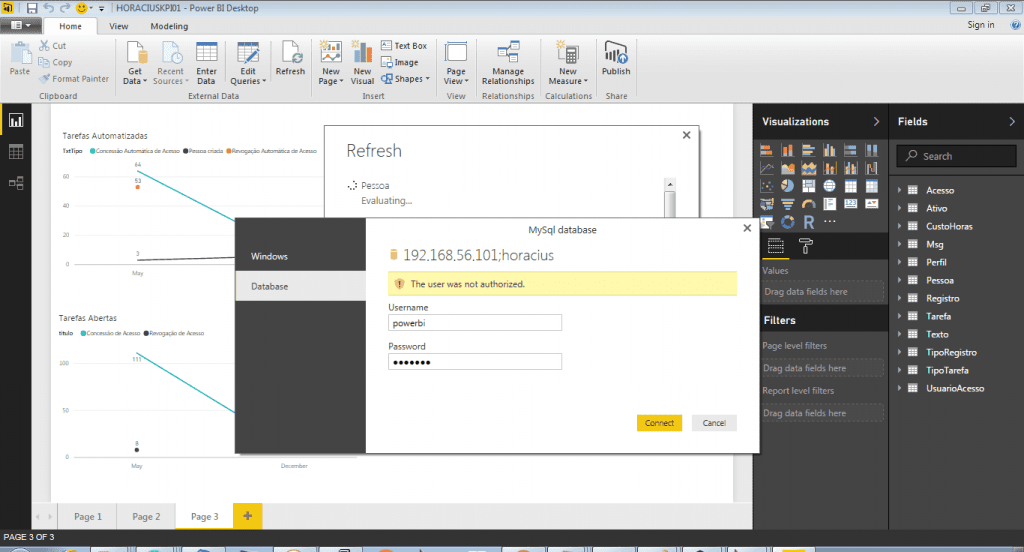Collapse the Visualizations pane chevron

click(876, 122)
